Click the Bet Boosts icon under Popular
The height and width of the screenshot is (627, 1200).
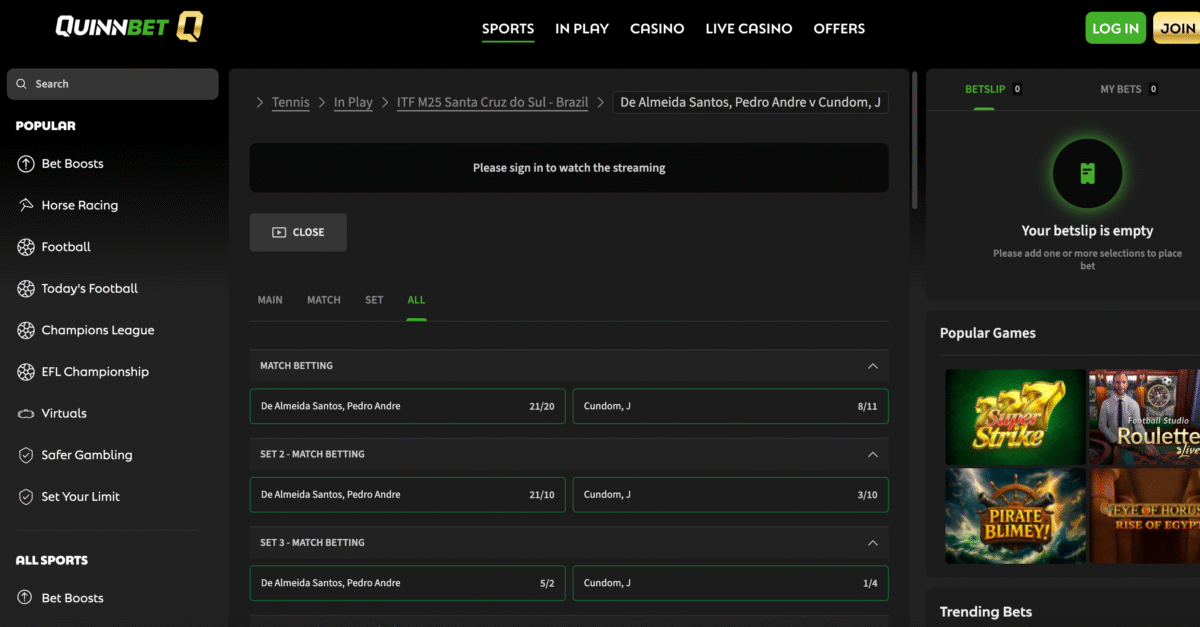click(x=26, y=164)
